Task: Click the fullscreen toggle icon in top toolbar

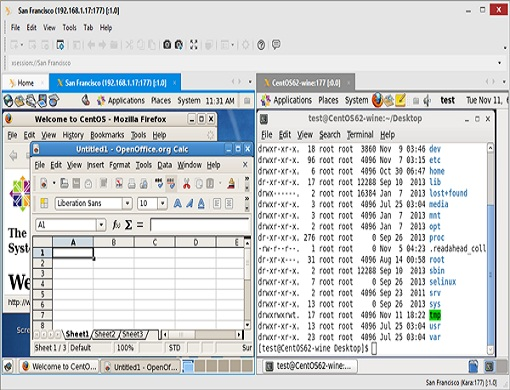Action: click(x=194, y=45)
